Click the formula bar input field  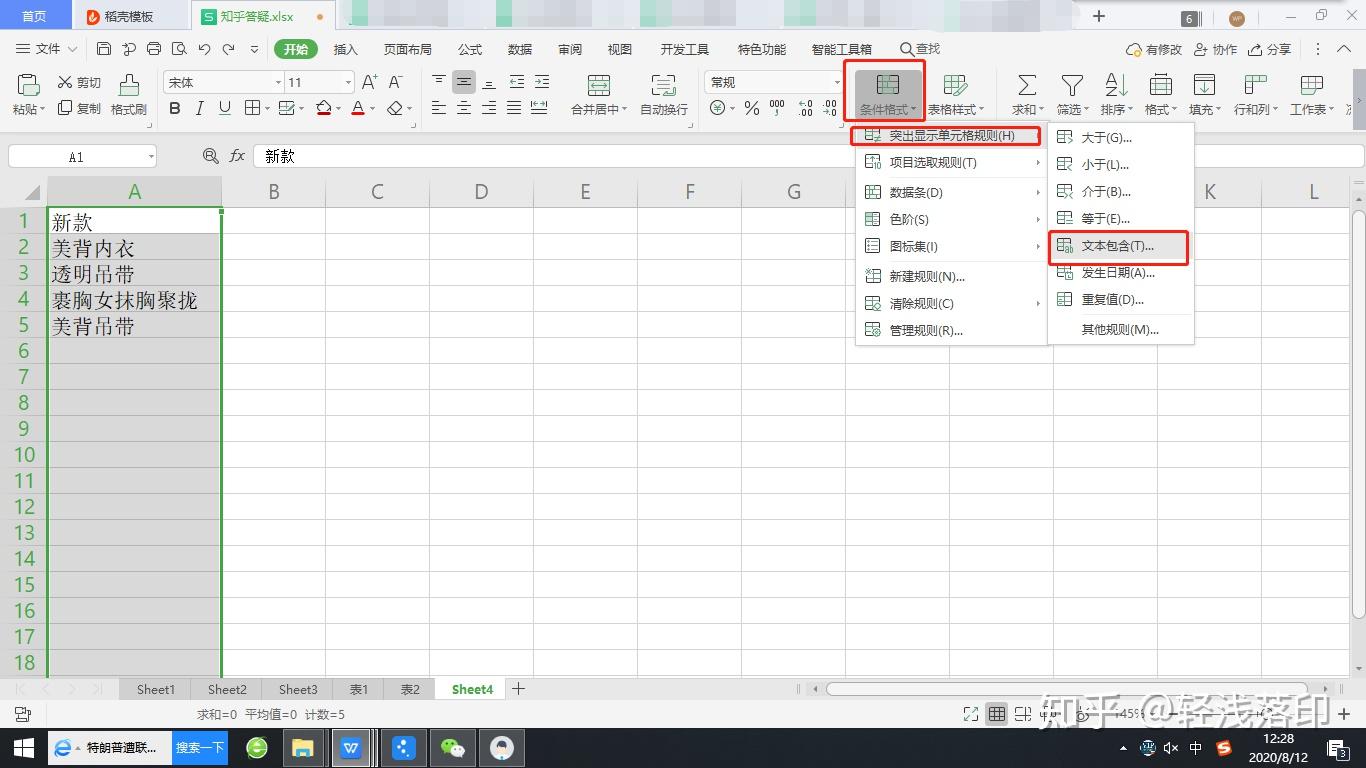(x=805, y=156)
